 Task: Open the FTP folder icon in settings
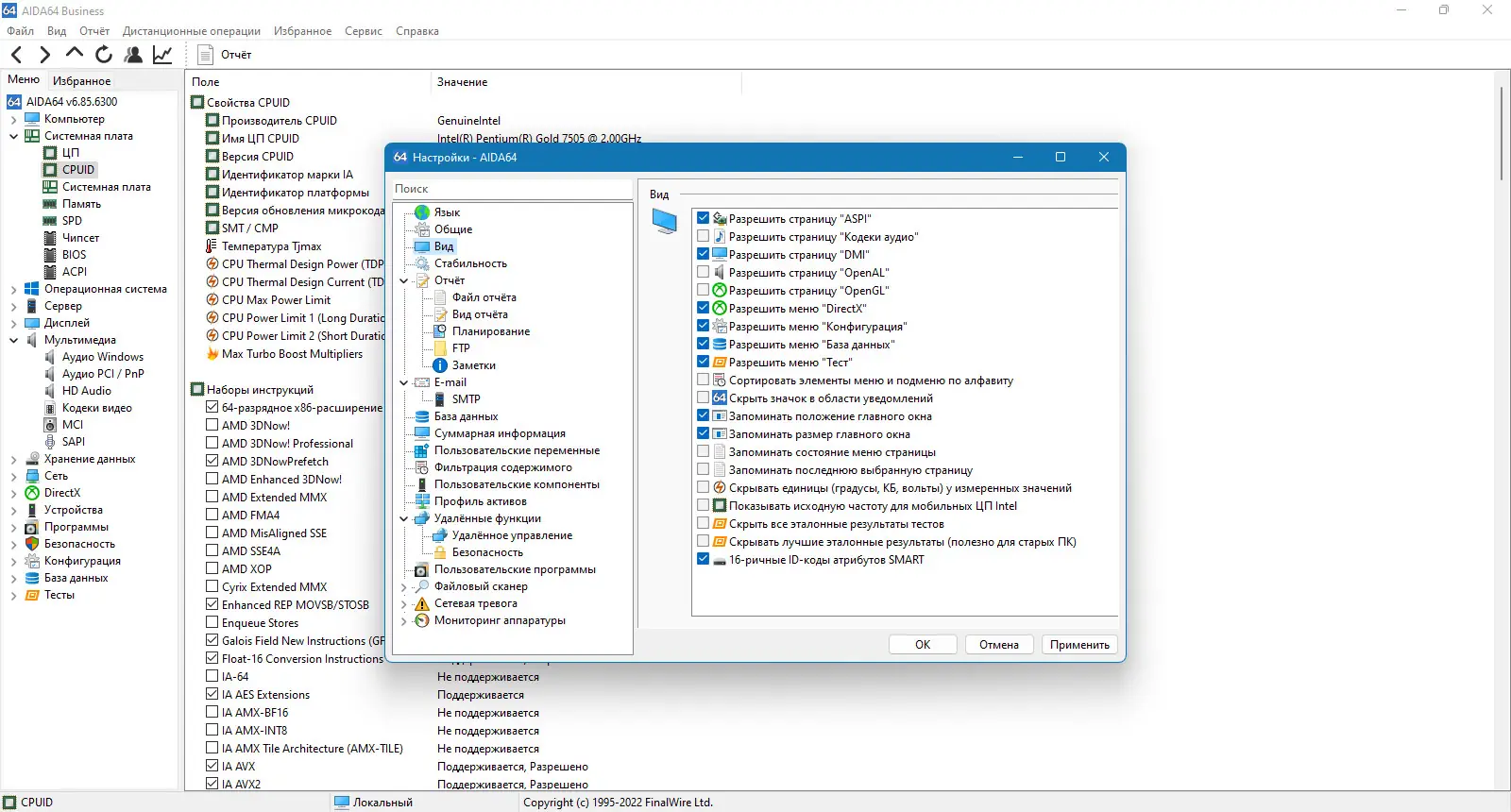click(440, 348)
